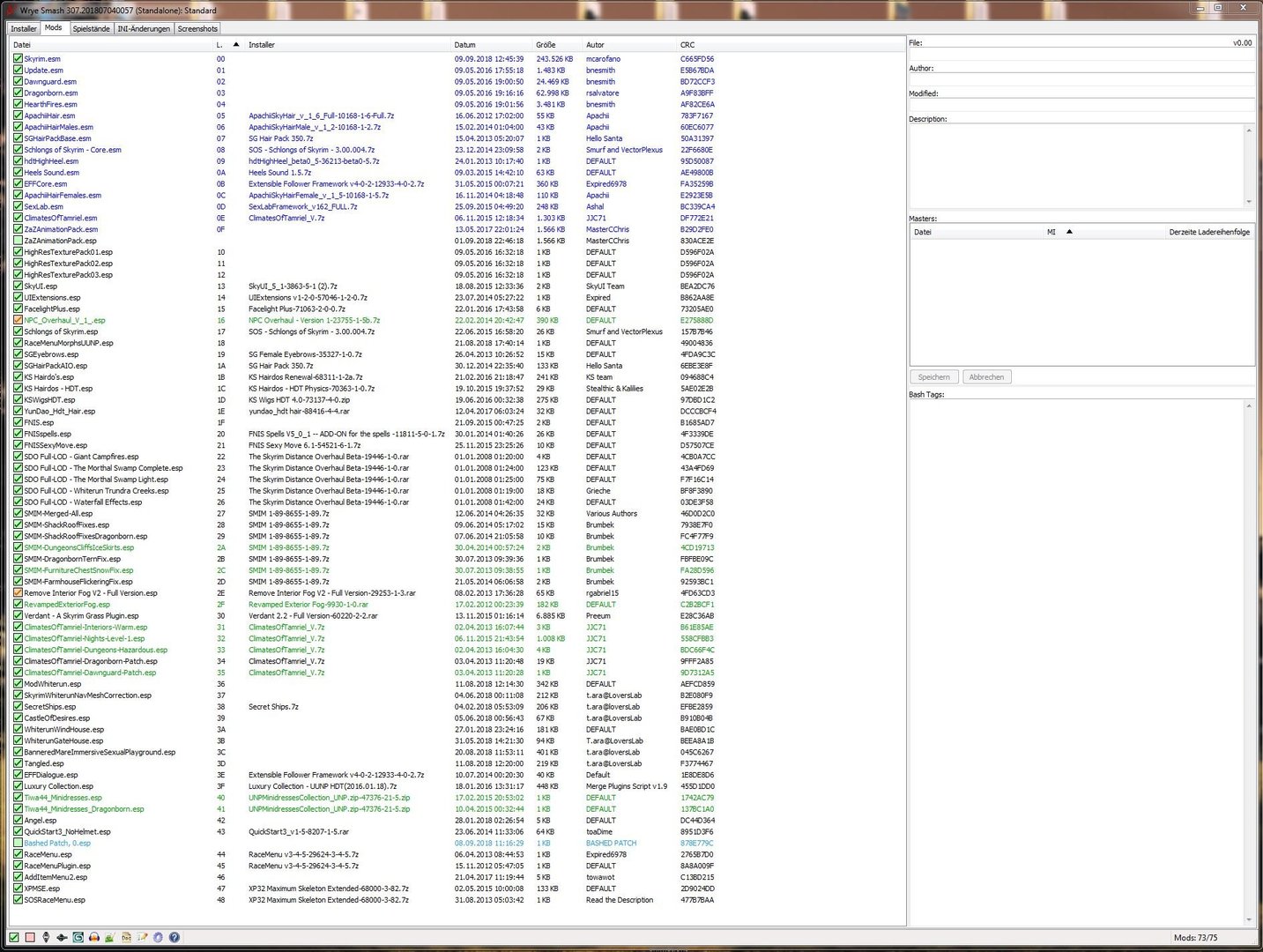
Task: Click the Description box scrollbar
Action: click(1249, 166)
